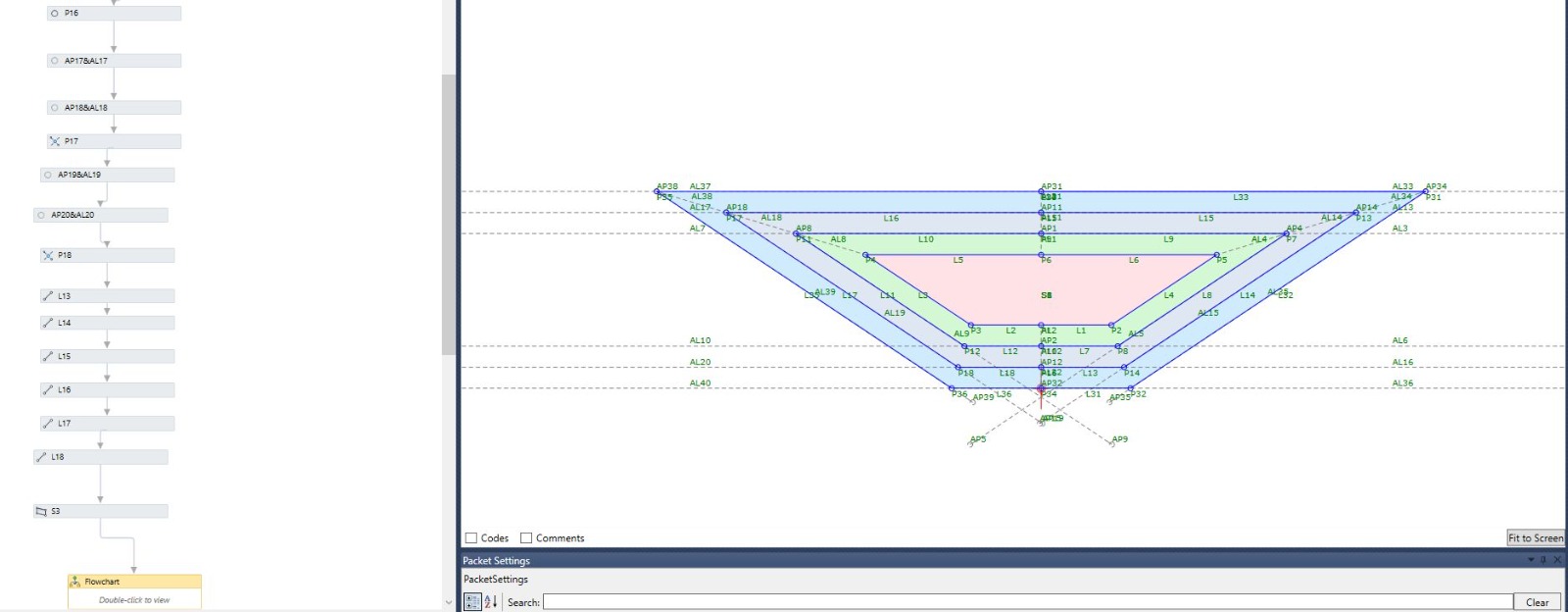The height and width of the screenshot is (612, 1568).
Task: Focus the property Search input field
Action: [1027, 602]
